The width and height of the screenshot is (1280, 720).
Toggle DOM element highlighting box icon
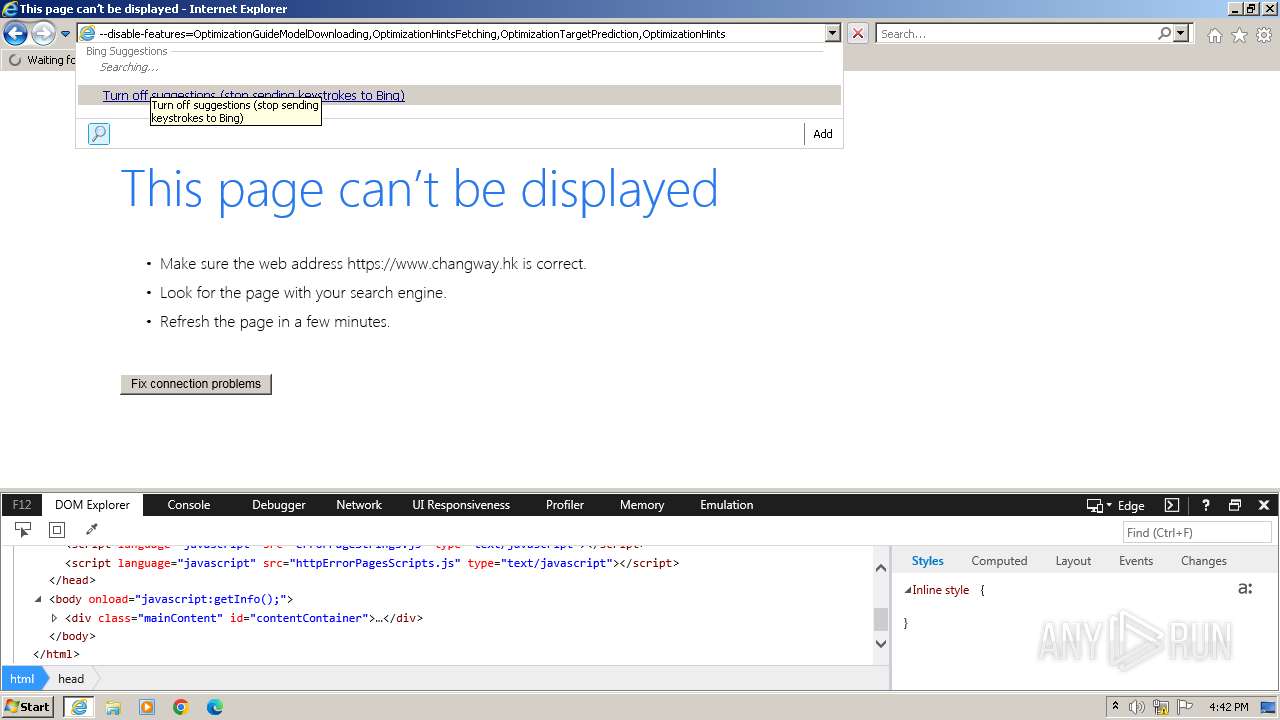(57, 530)
